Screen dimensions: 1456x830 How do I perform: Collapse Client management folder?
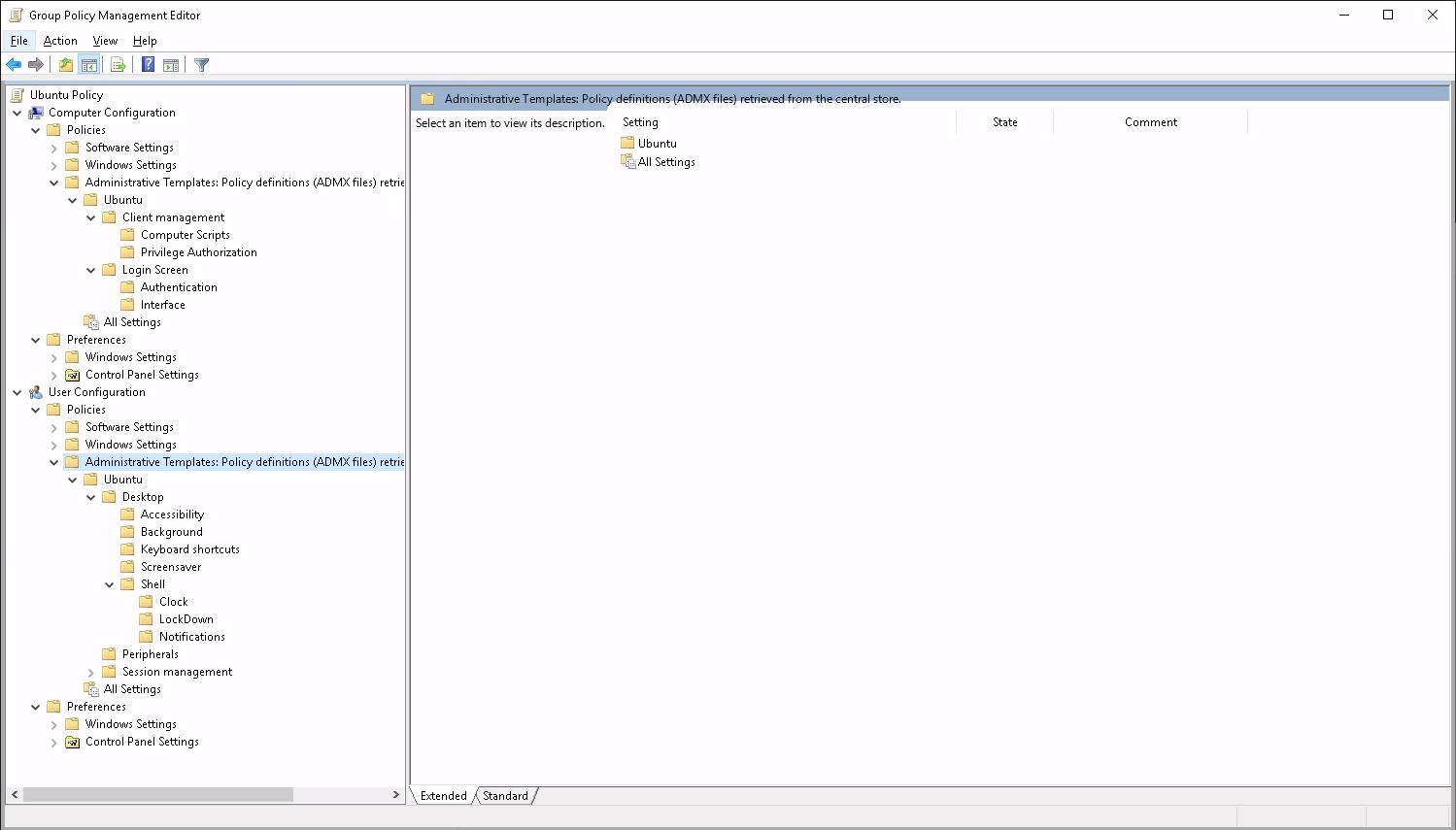click(x=91, y=217)
